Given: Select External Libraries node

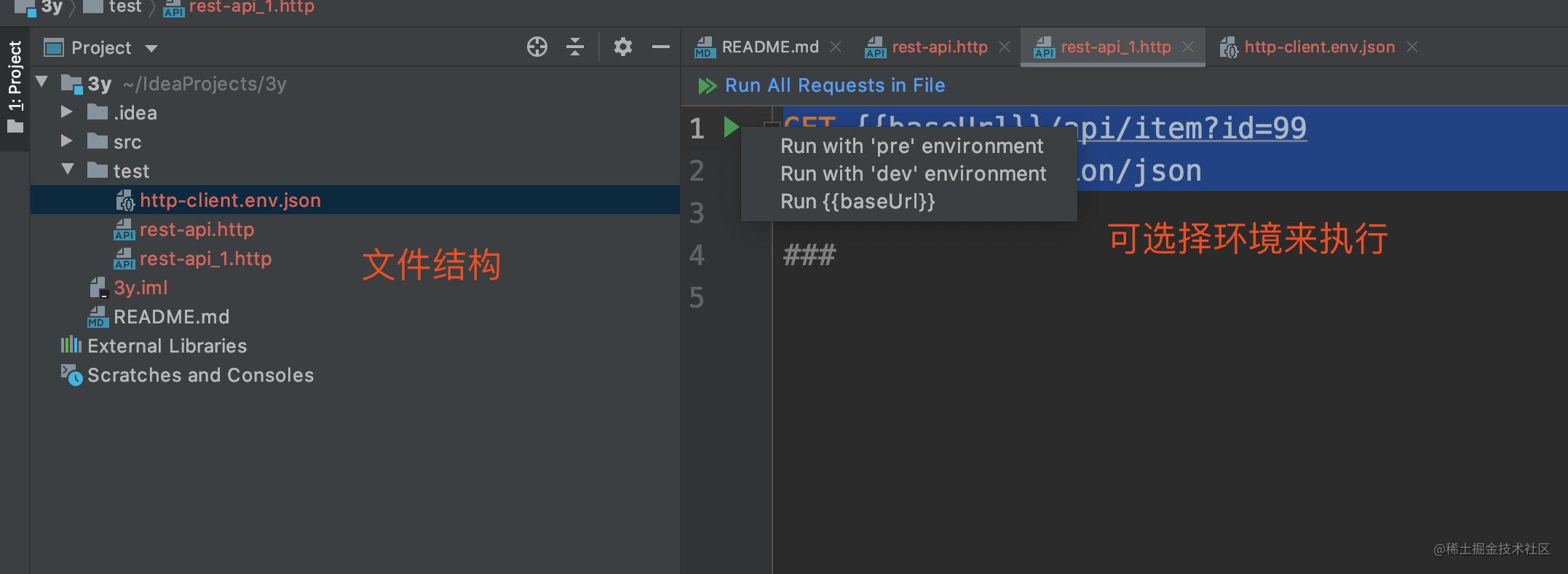Looking at the screenshot, I should tap(167, 346).
